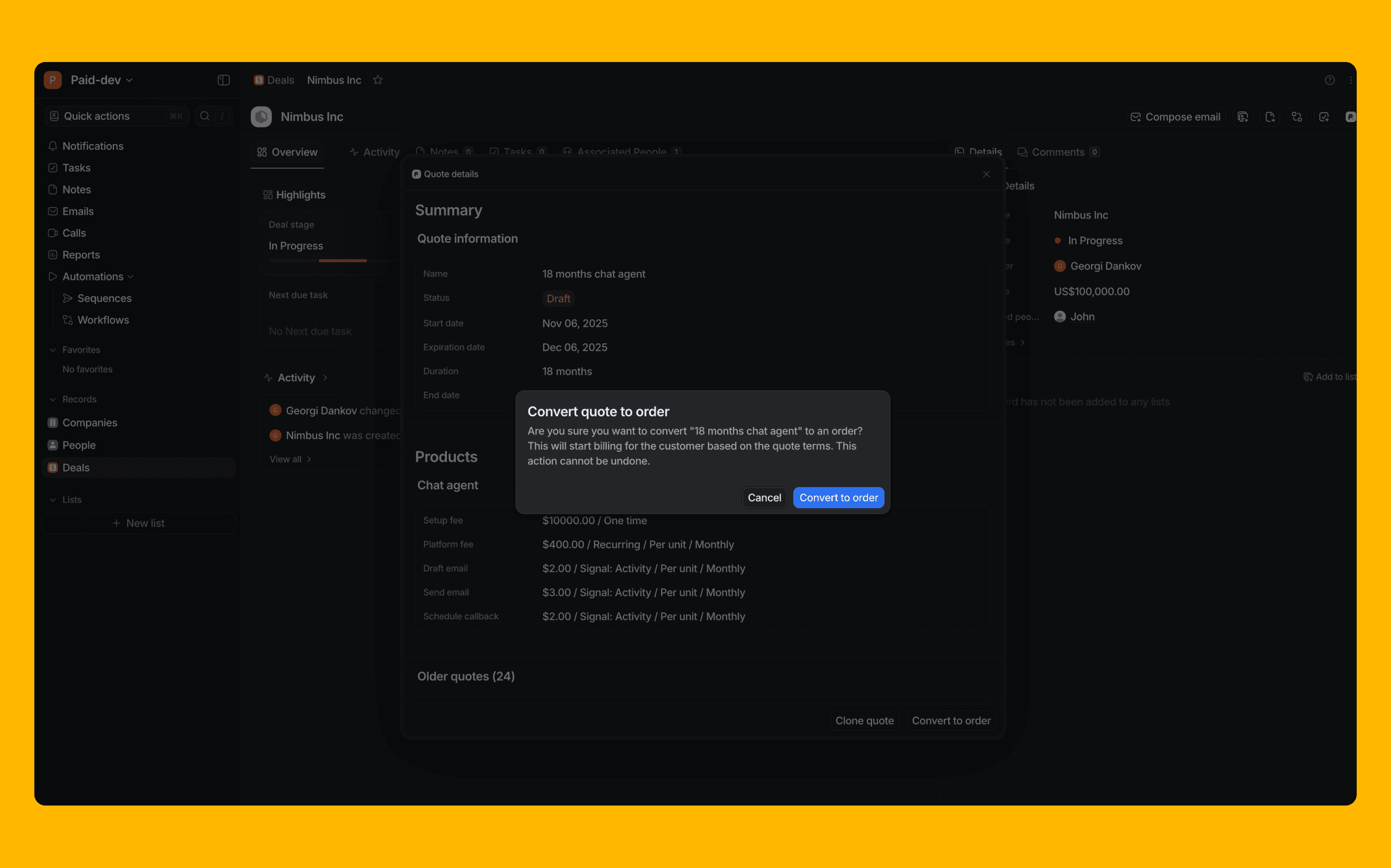Open the Comments tab
1391x868 pixels.
pyautogui.click(x=1057, y=152)
